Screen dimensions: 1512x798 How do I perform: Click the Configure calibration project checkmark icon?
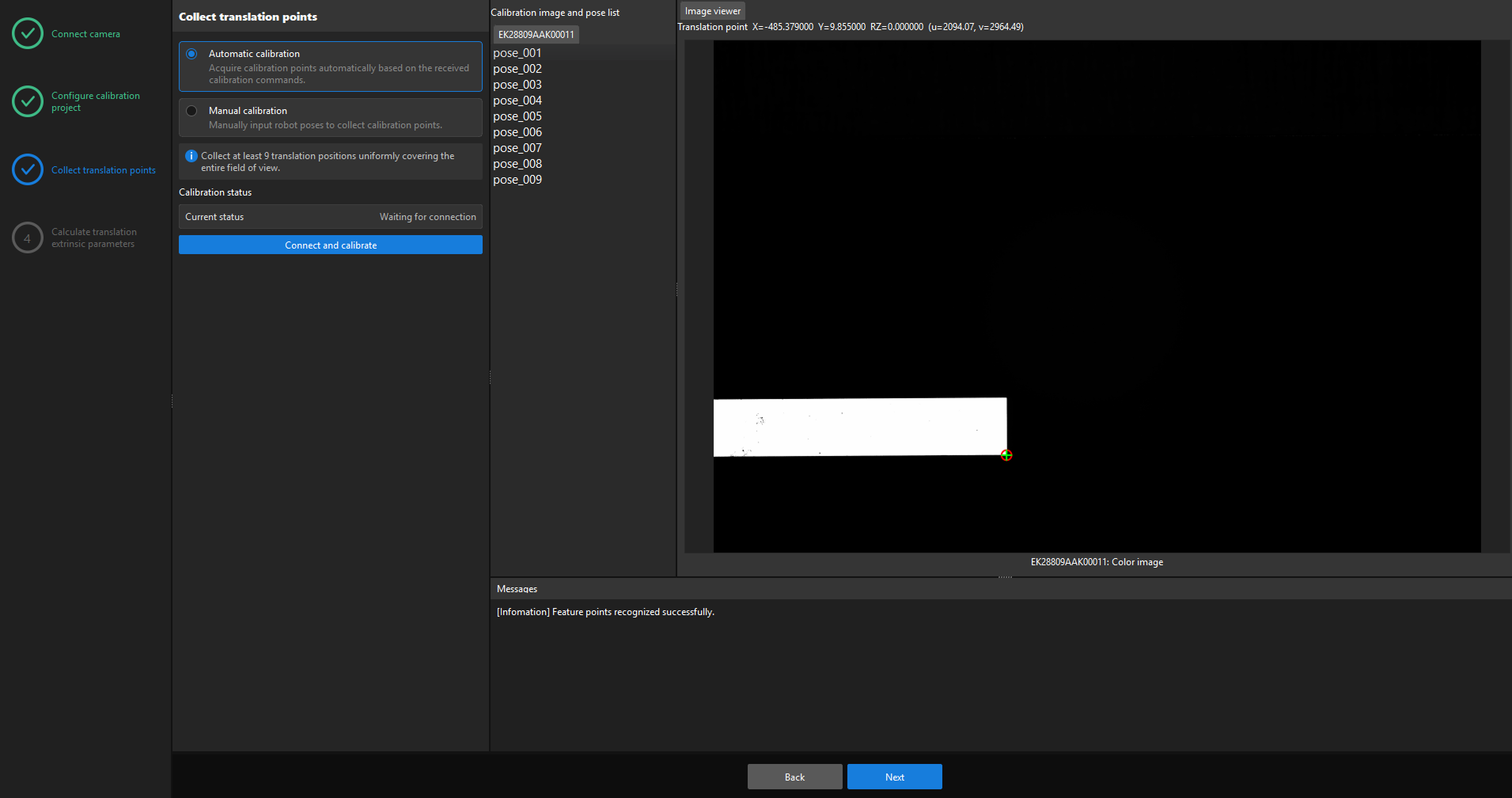point(28,101)
